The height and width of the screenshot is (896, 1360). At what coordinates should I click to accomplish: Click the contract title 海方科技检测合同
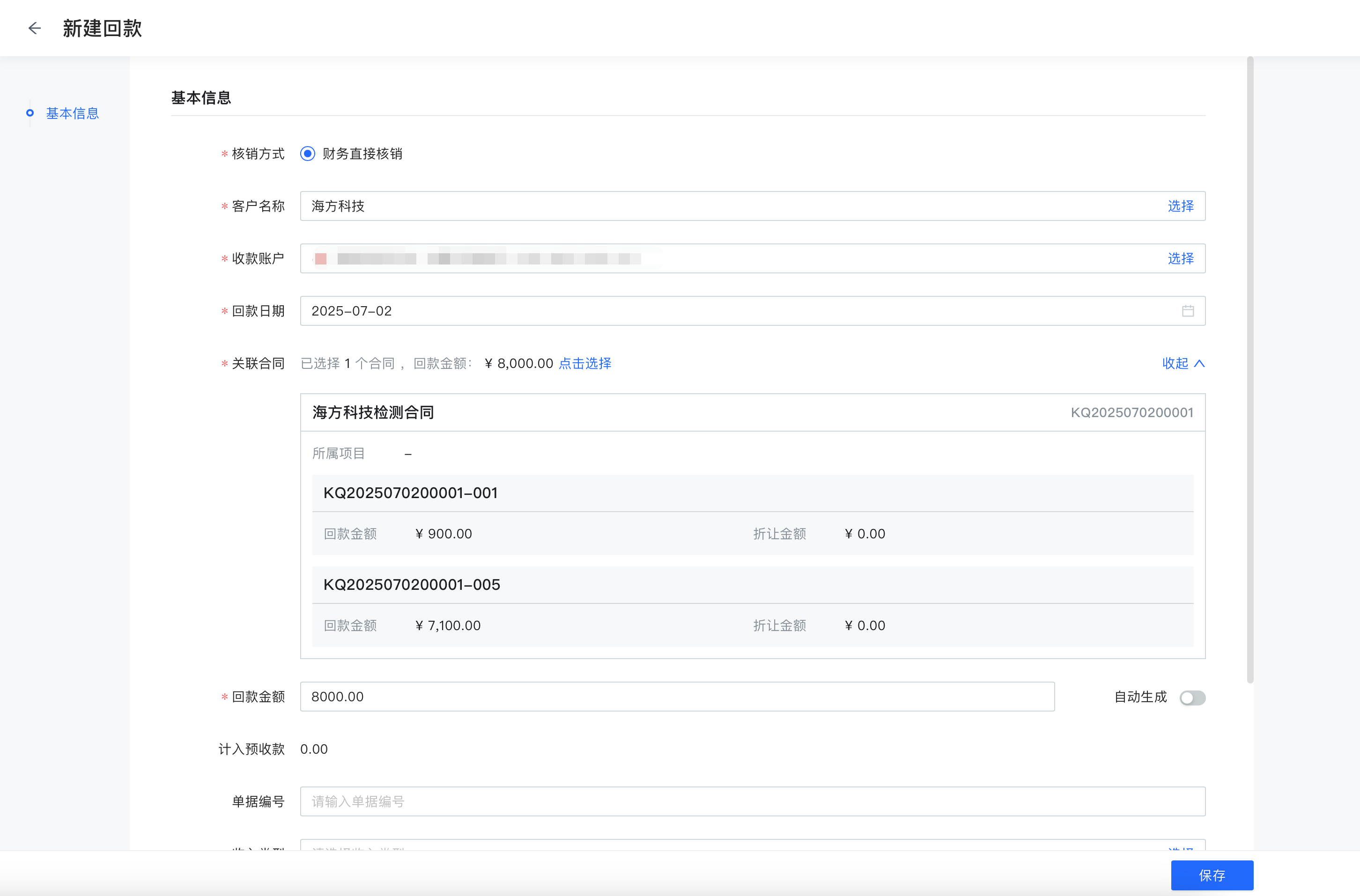pos(373,412)
